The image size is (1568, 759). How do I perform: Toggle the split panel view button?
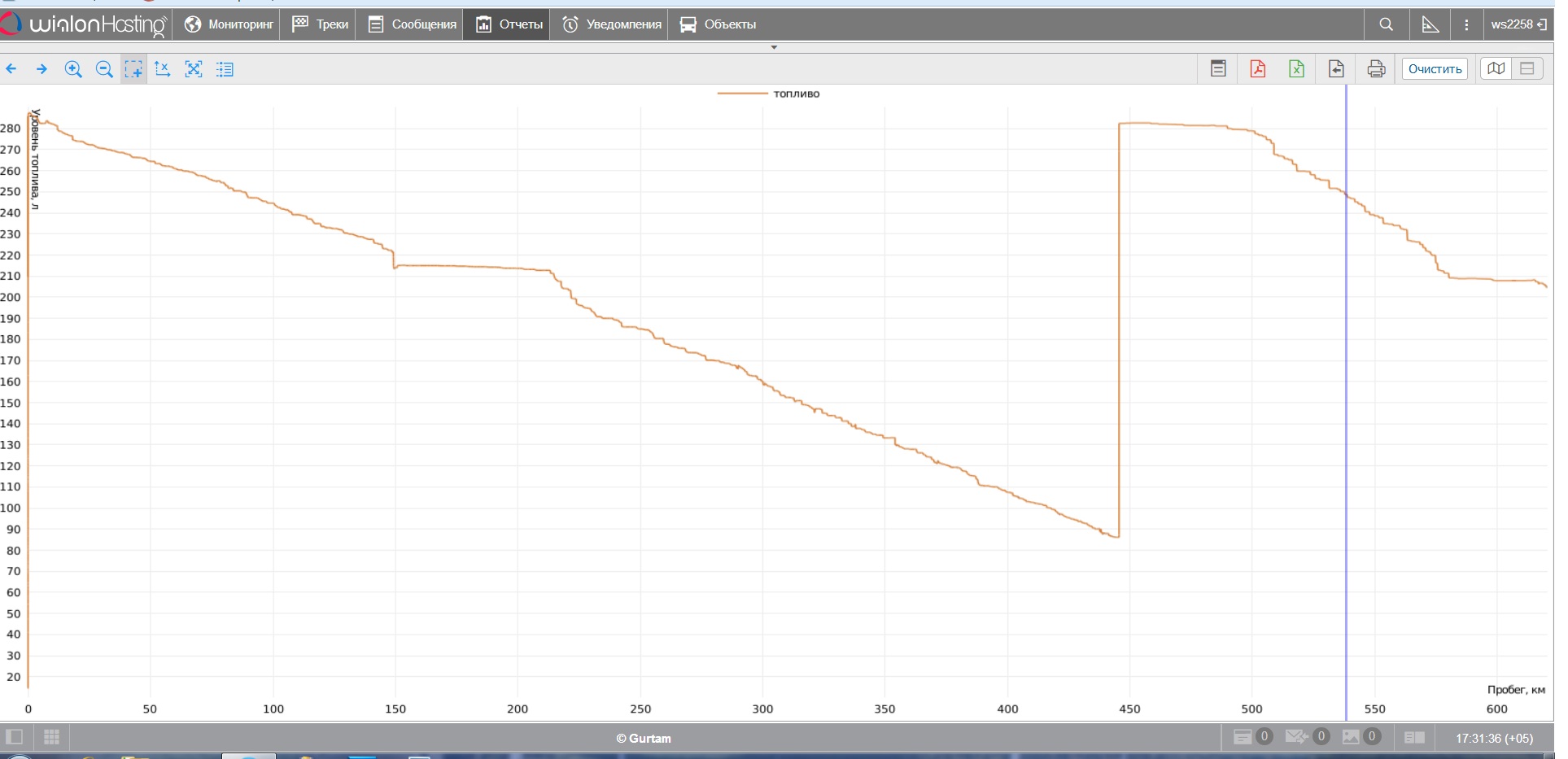pyautogui.click(x=1527, y=69)
